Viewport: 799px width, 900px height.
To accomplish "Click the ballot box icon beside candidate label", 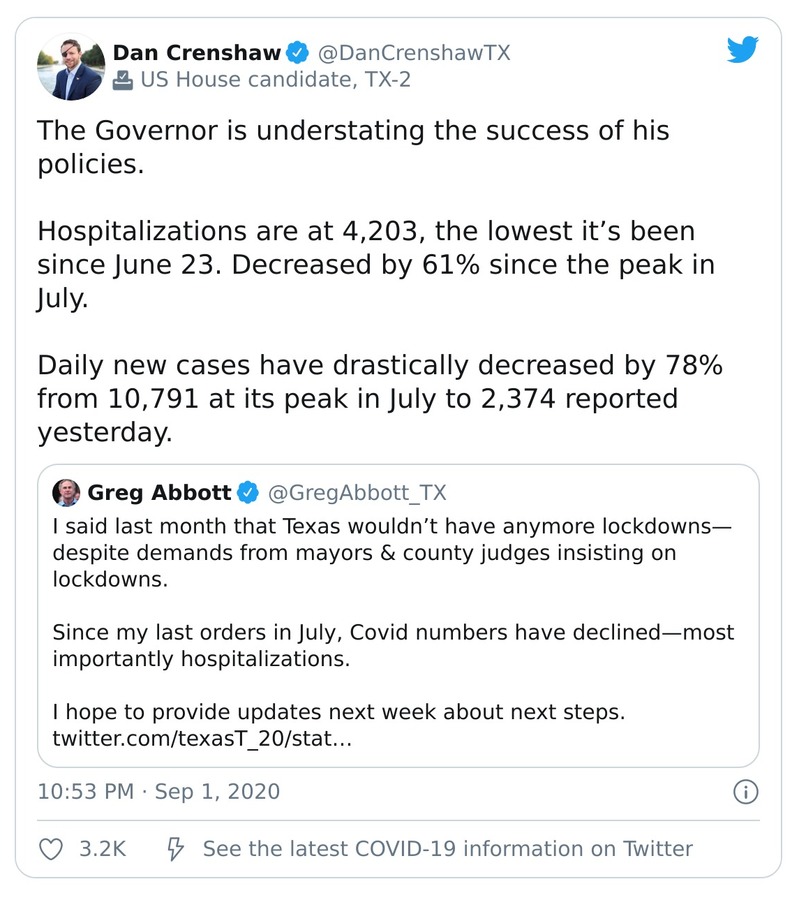I will point(123,80).
